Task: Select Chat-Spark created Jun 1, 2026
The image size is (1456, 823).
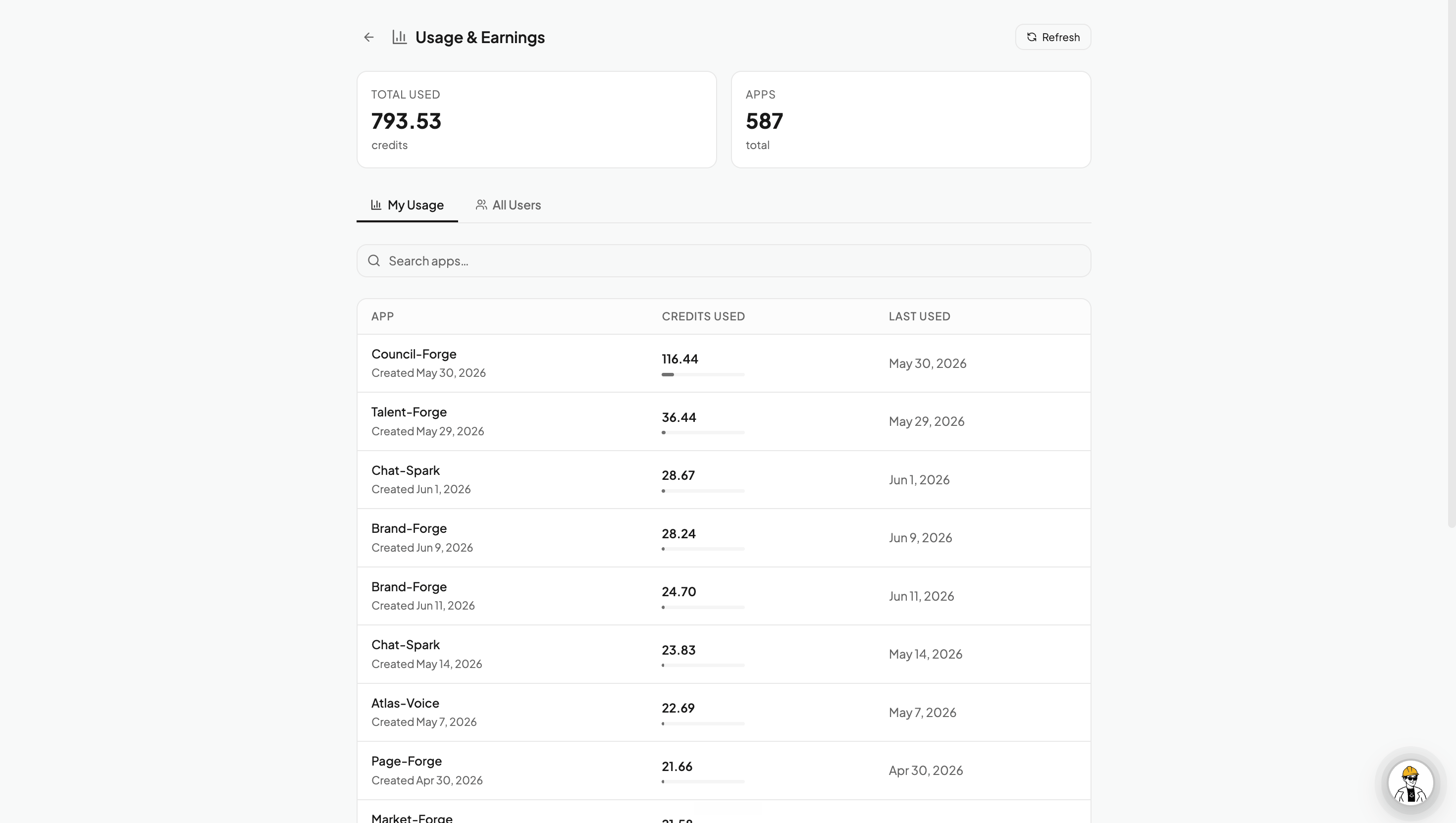Action: pyautogui.click(x=724, y=480)
